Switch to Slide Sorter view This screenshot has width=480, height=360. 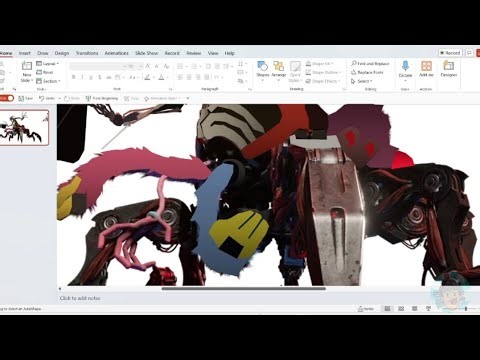tap(401, 309)
